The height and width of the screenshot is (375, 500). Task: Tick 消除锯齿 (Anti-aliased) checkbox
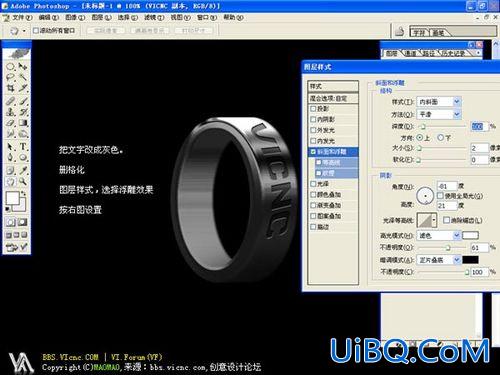(446, 220)
